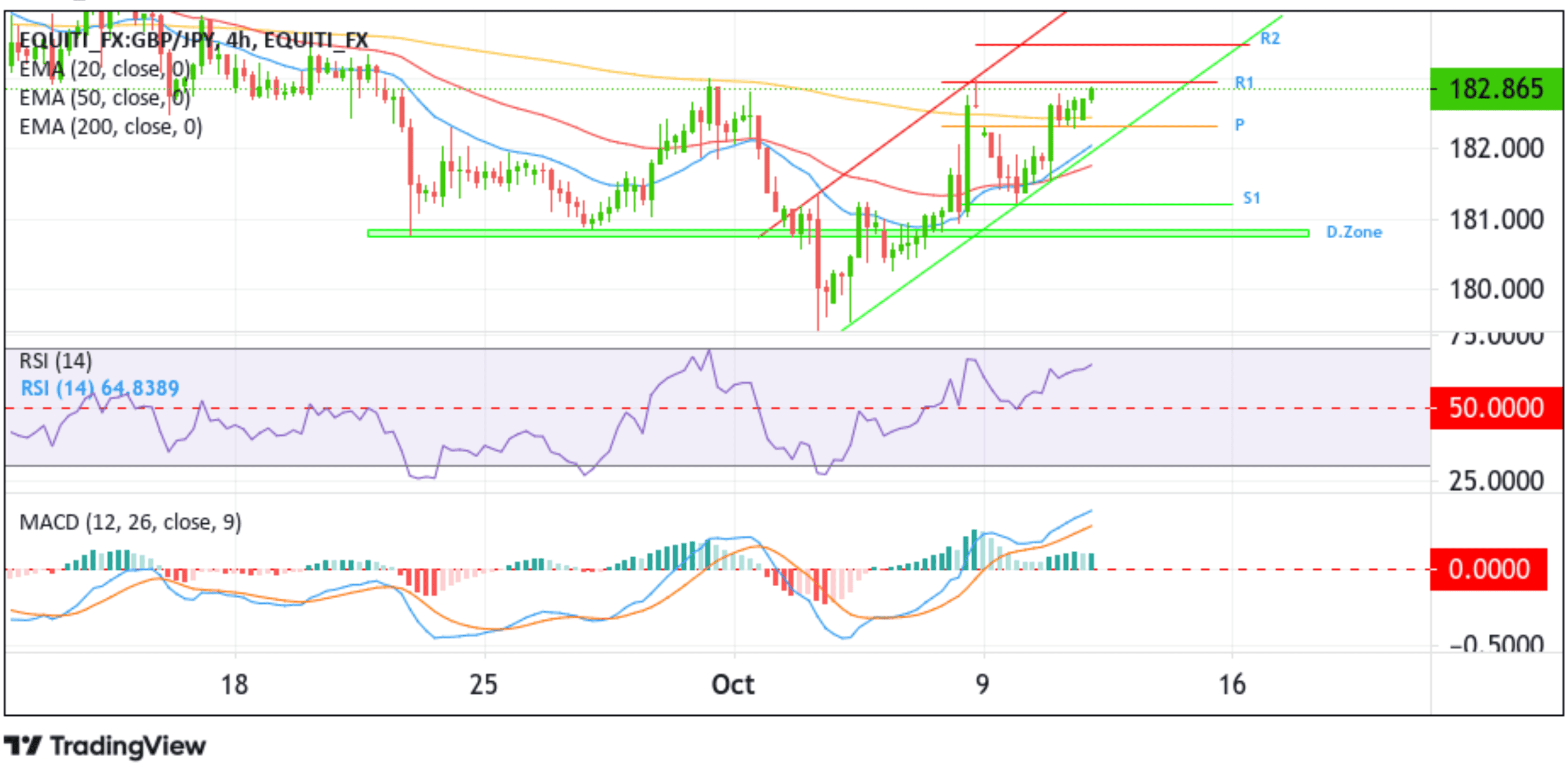The image size is (1568, 781).
Task: Click the MACD (12, 26, close, 9) title
Action: tap(130, 522)
